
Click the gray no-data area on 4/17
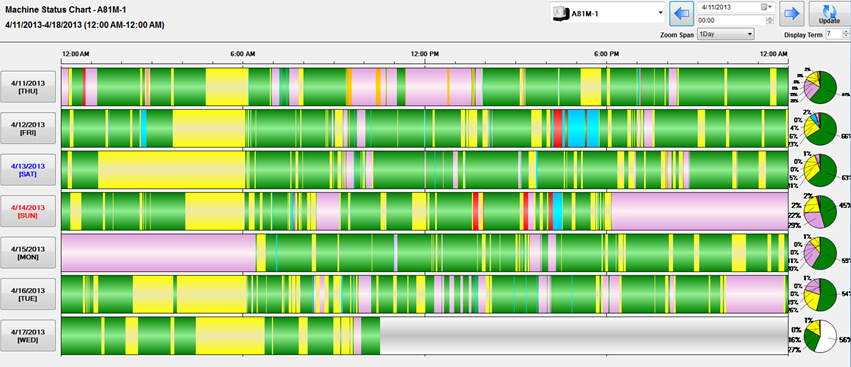(583, 335)
